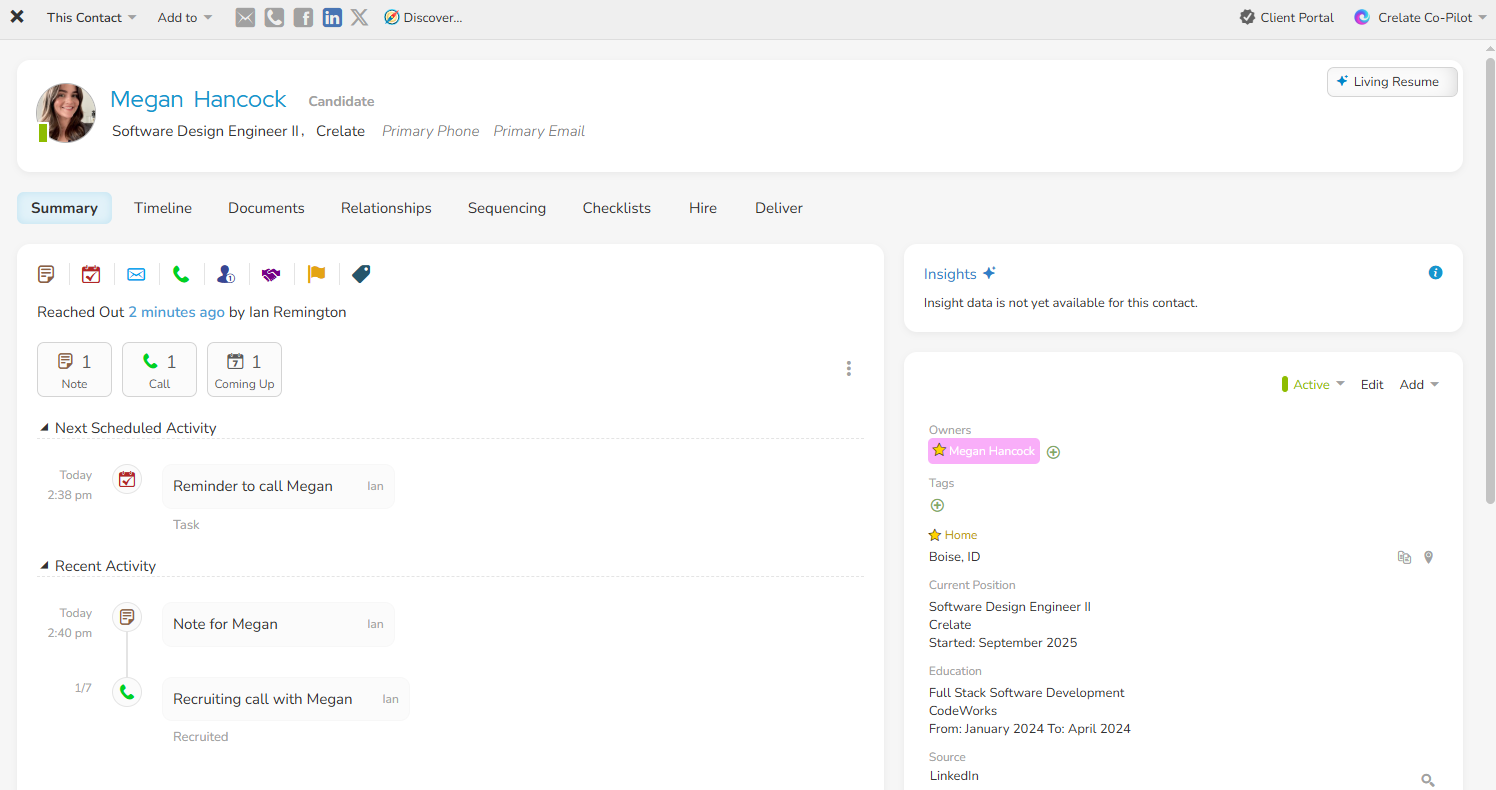Image resolution: width=1496 pixels, height=790 pixels.
Task: Open the Relationships tab
Action: click(386, 207)
